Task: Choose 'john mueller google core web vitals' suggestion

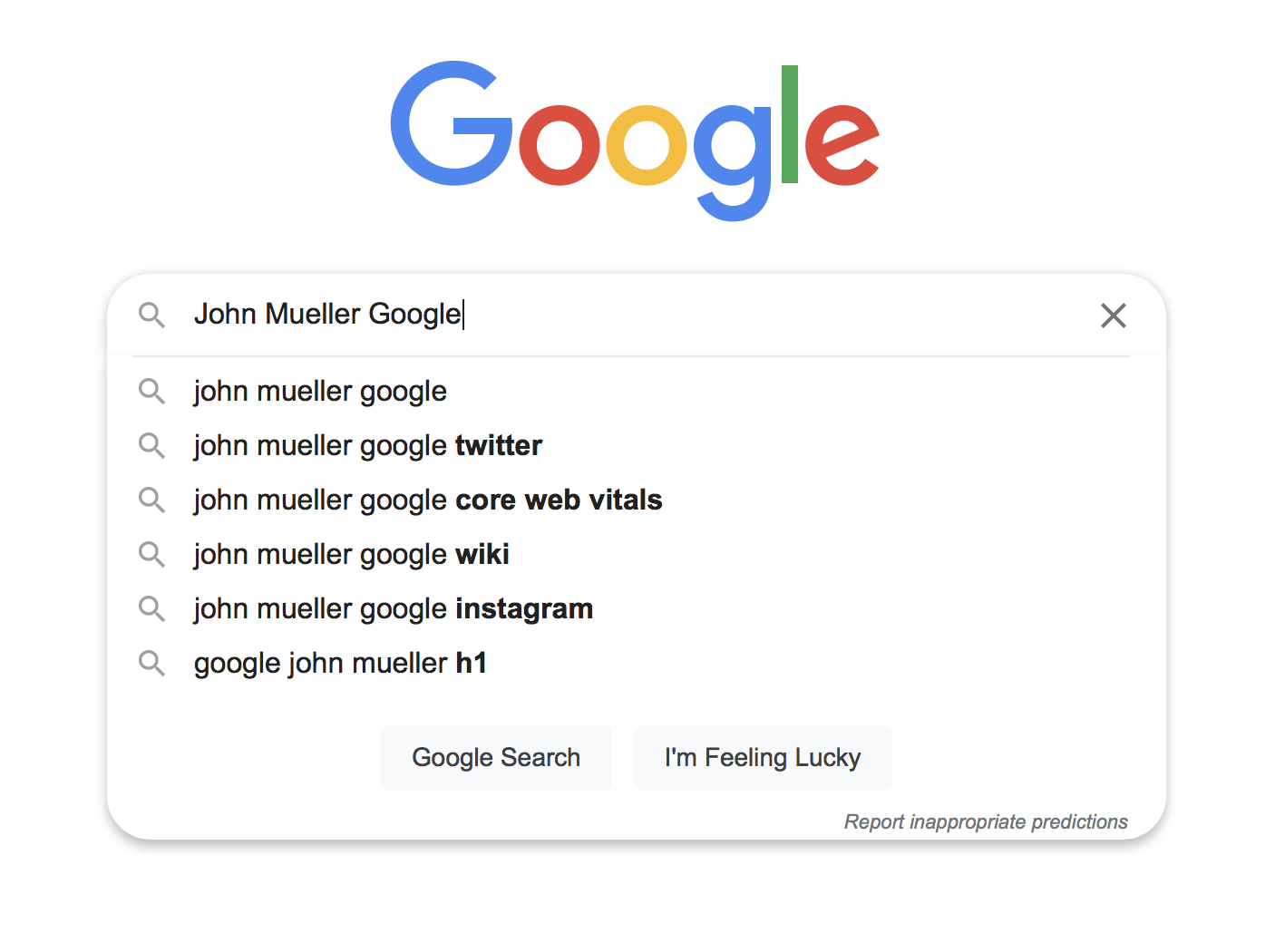Action: [427, 500]
